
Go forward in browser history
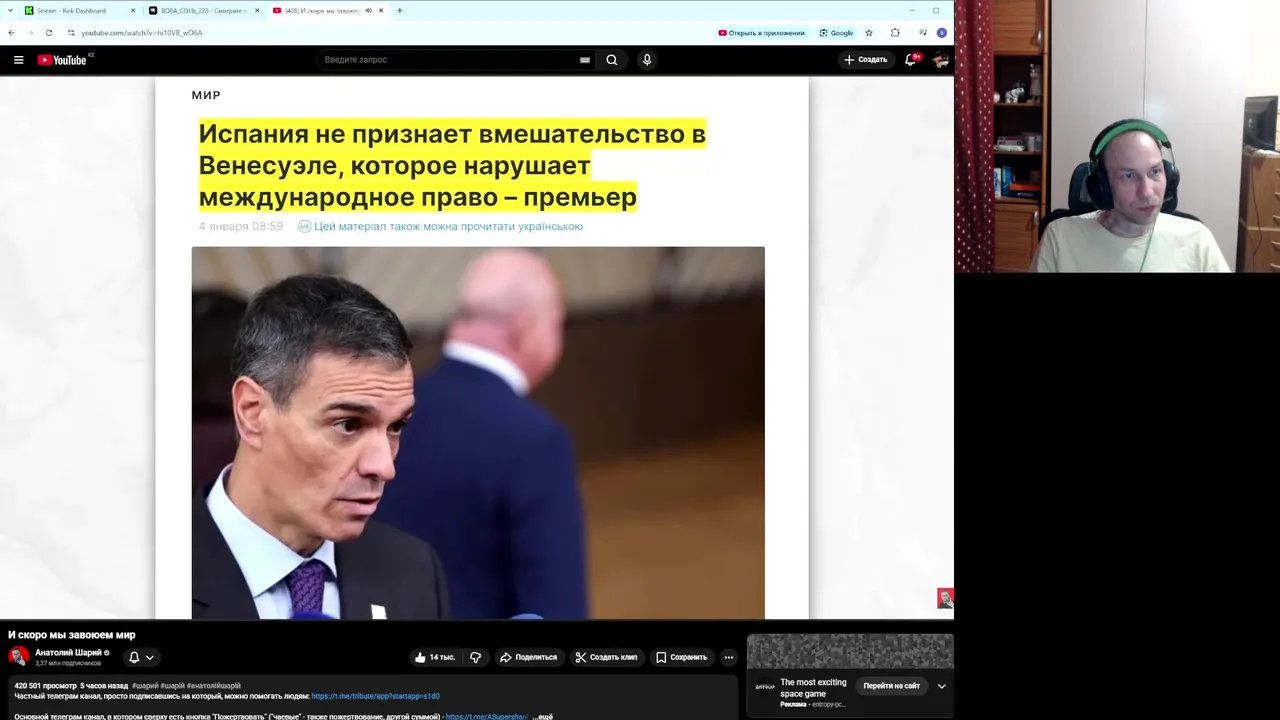coord(29,33)
